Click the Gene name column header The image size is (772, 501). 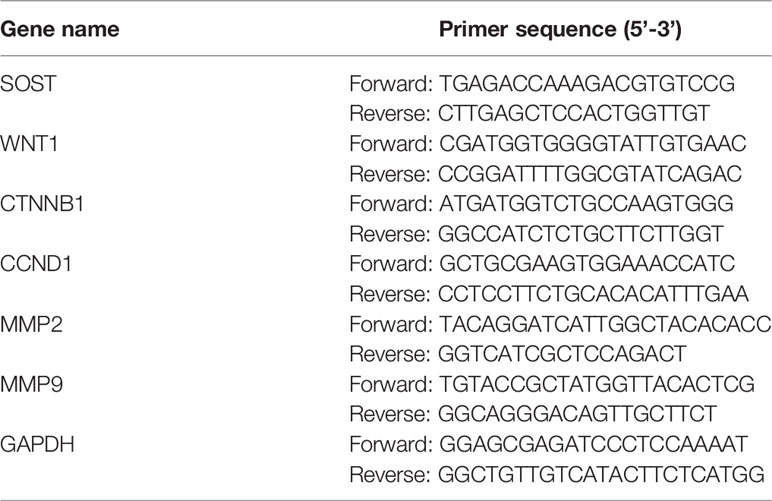pos(60,30)
